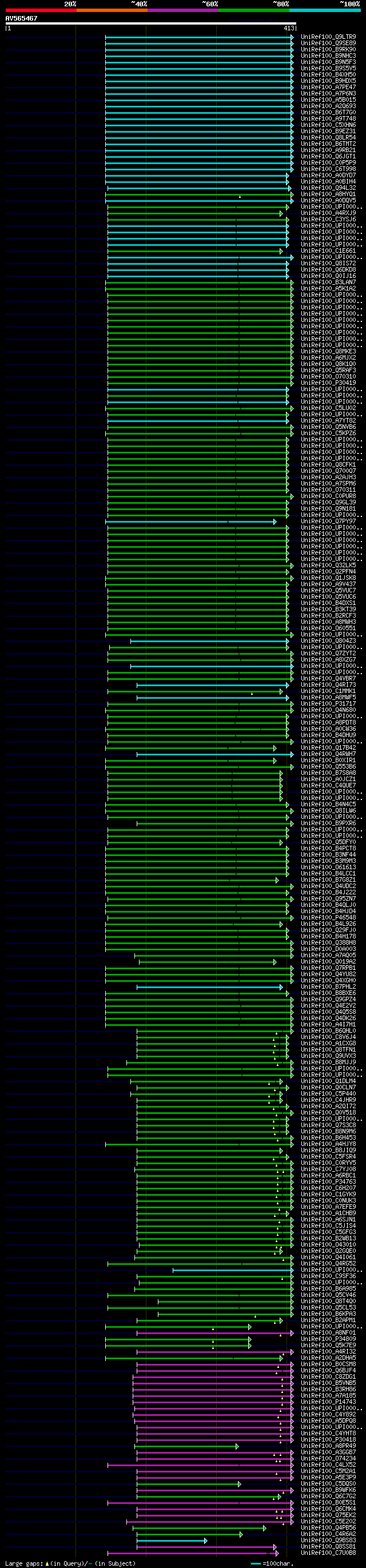The image size is (366, 1568).
Task: Select hit UniRef100_B2APM1
Action: click(328, 1320)
